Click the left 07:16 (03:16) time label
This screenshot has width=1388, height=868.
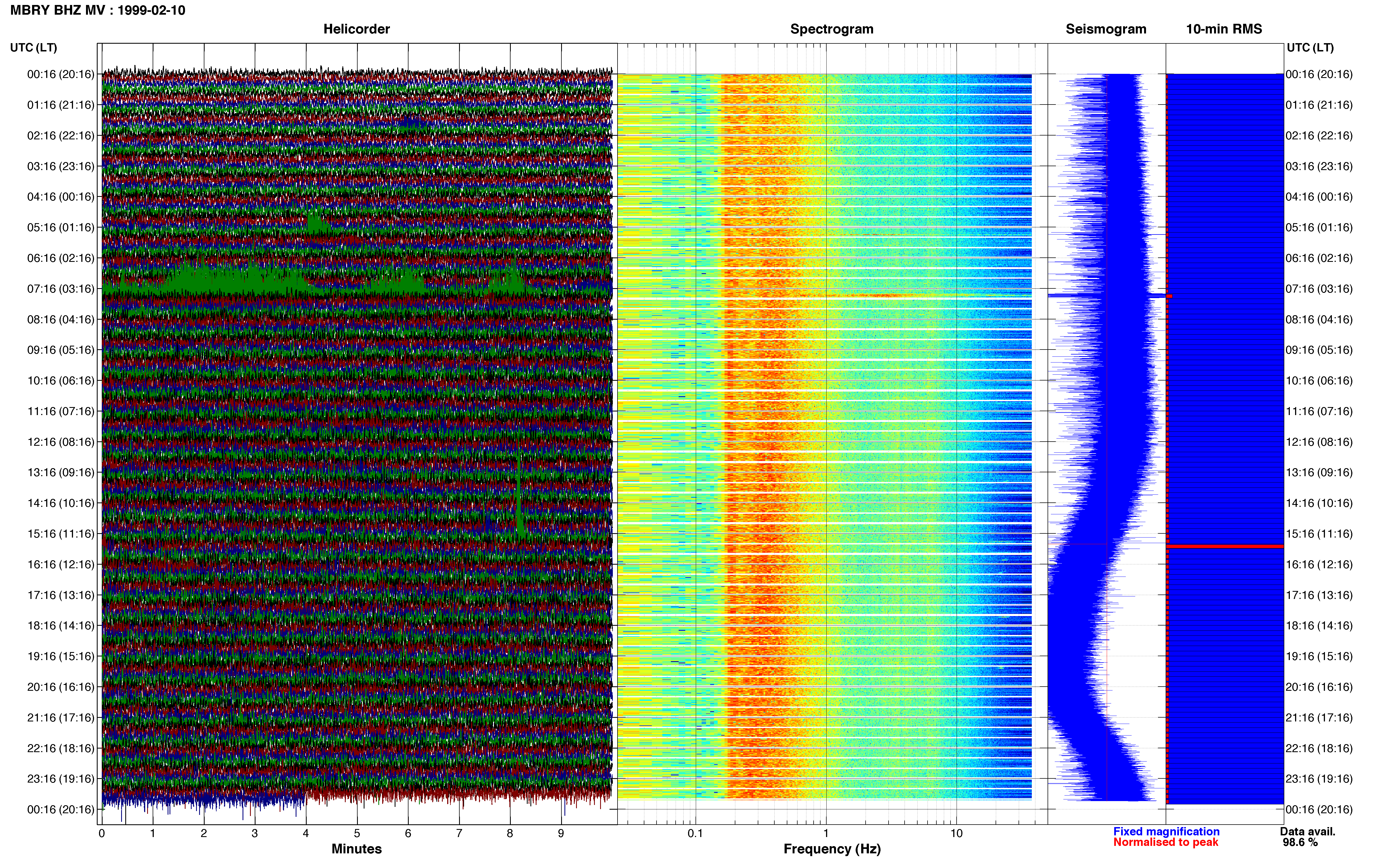(x=61, y=289)
